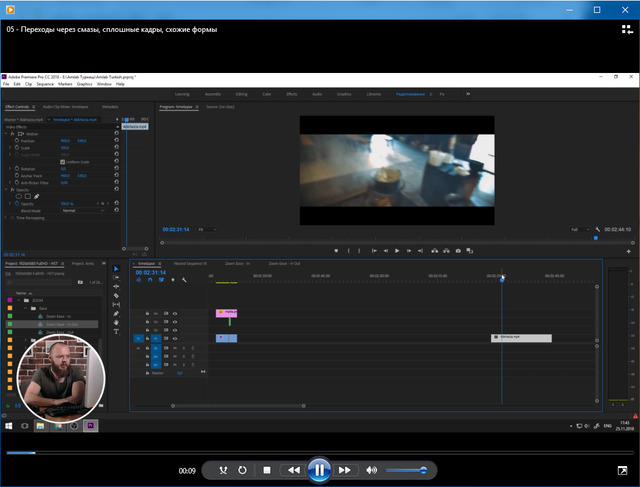Toggle the Position stopwatch animation
The height and width of the screenshot is (487, 640).
16,141
